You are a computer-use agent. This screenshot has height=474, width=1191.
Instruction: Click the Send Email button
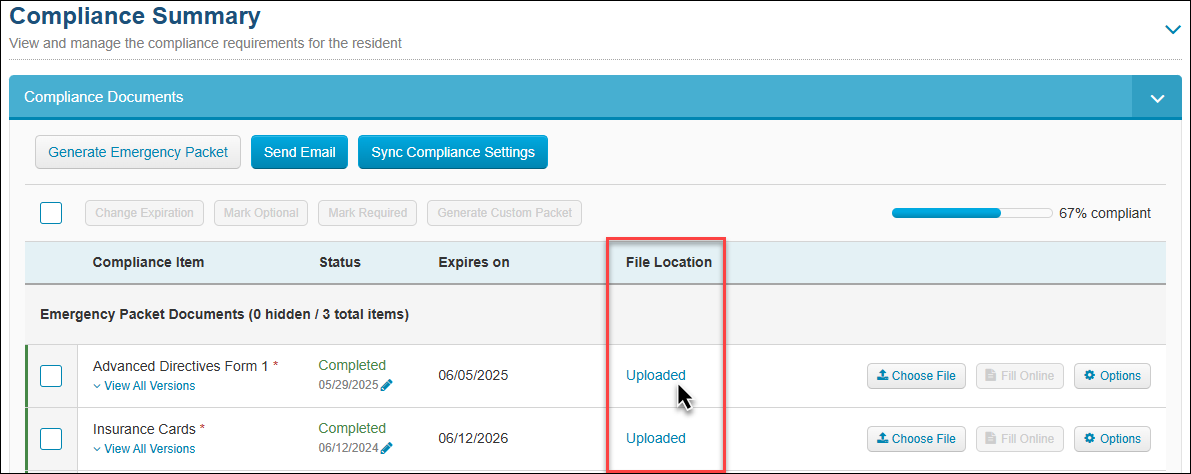click(299, 152)
